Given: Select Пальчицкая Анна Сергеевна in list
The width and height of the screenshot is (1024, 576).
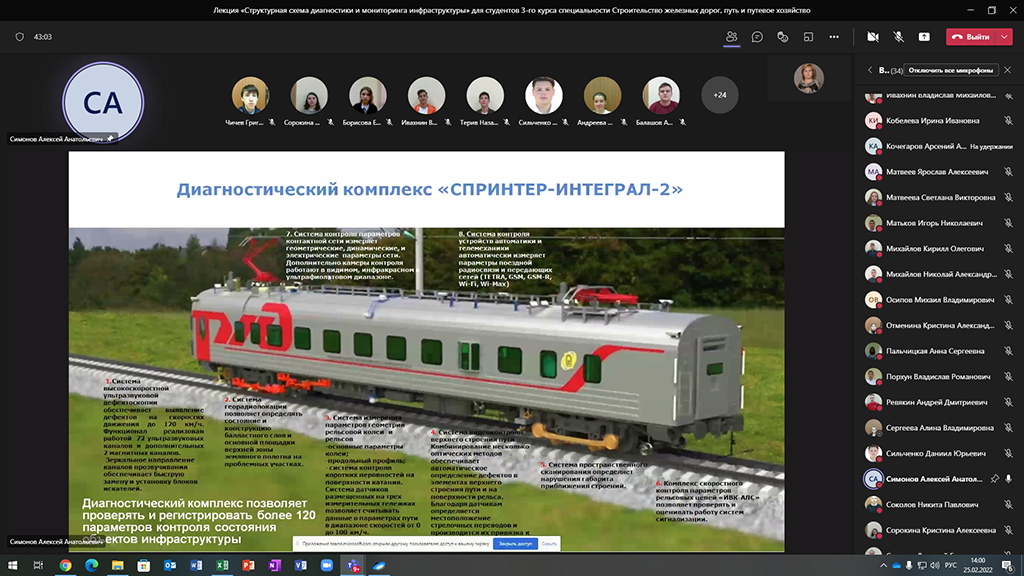Looking at the screenshot, I should pos(938,351).
